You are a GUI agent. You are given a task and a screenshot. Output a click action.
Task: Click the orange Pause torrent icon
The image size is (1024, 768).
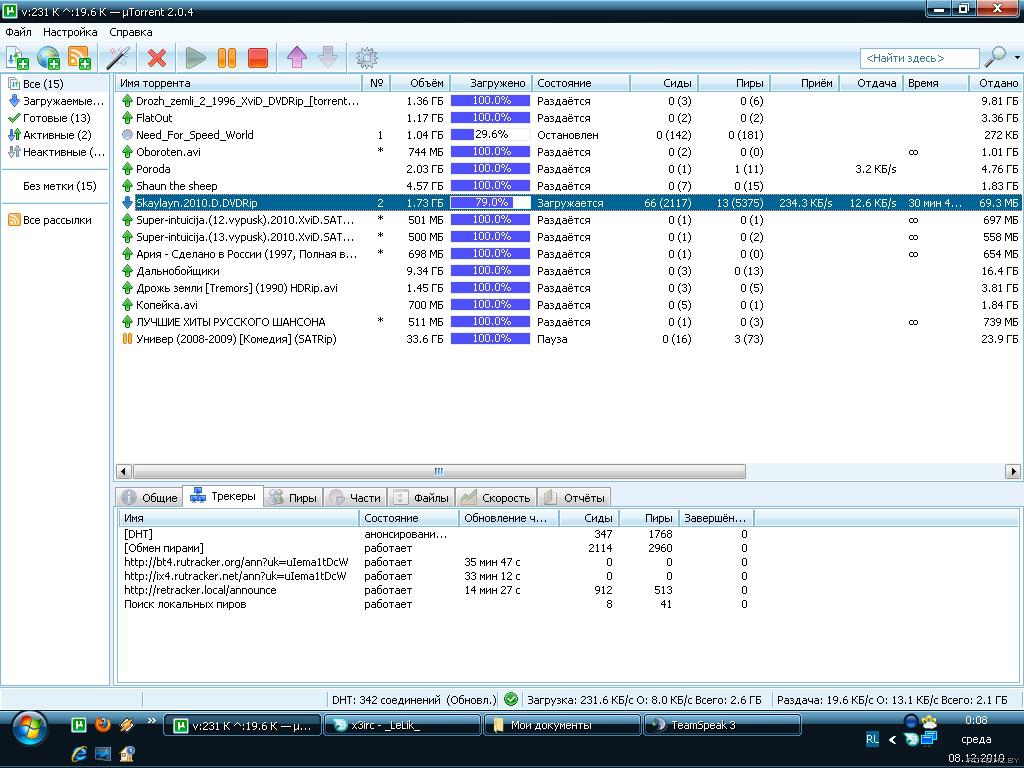pos(227,58)
